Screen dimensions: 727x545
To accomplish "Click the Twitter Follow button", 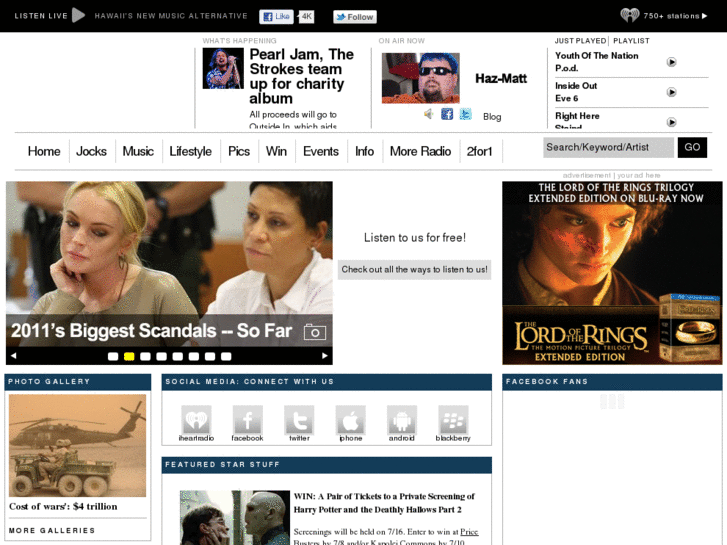I will coord(355,17).
